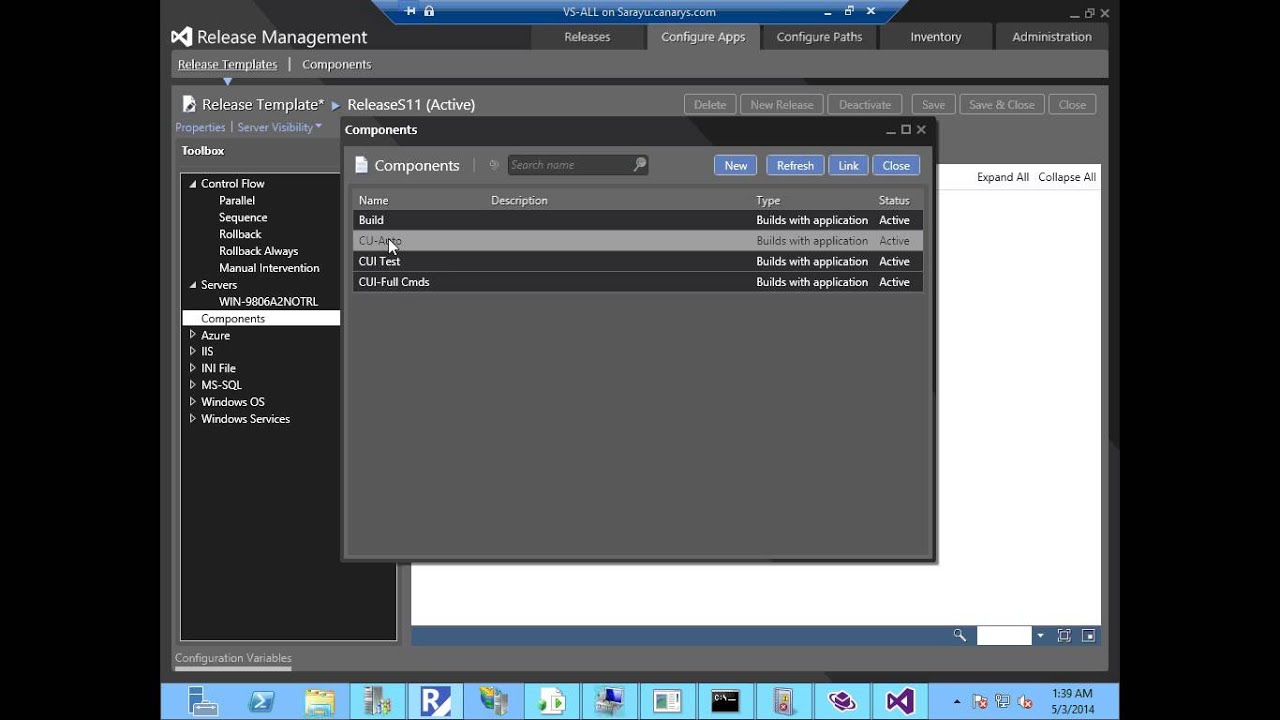1280x720 pixels.
Task: Open the server rack app on taskbar
Action: [x=378, y=701]
